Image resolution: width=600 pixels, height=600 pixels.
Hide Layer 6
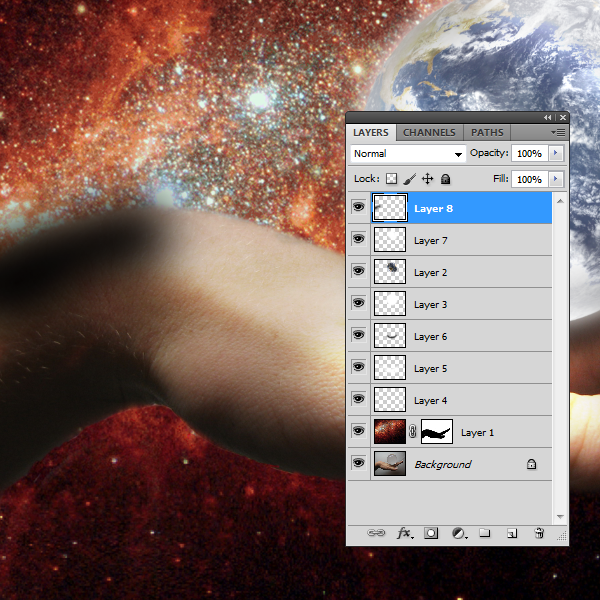click(x=358, y=335)
